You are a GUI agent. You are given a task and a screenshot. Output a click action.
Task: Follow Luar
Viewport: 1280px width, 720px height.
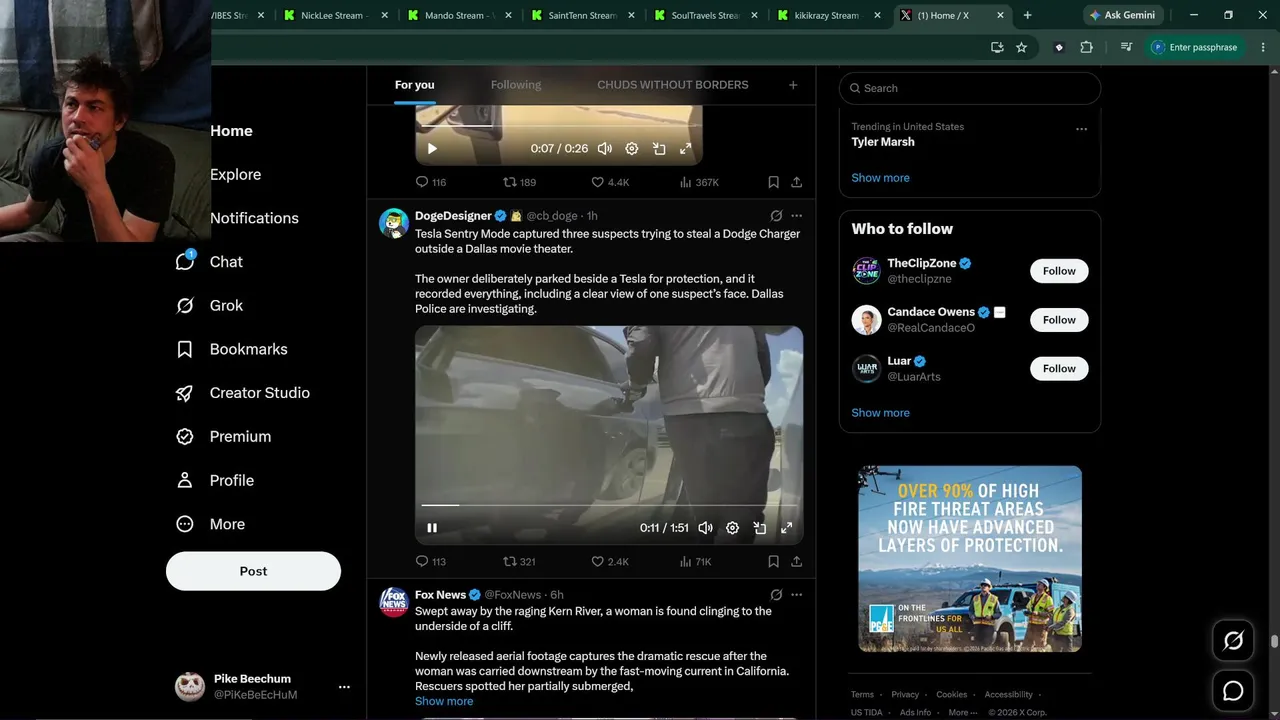1059,369
